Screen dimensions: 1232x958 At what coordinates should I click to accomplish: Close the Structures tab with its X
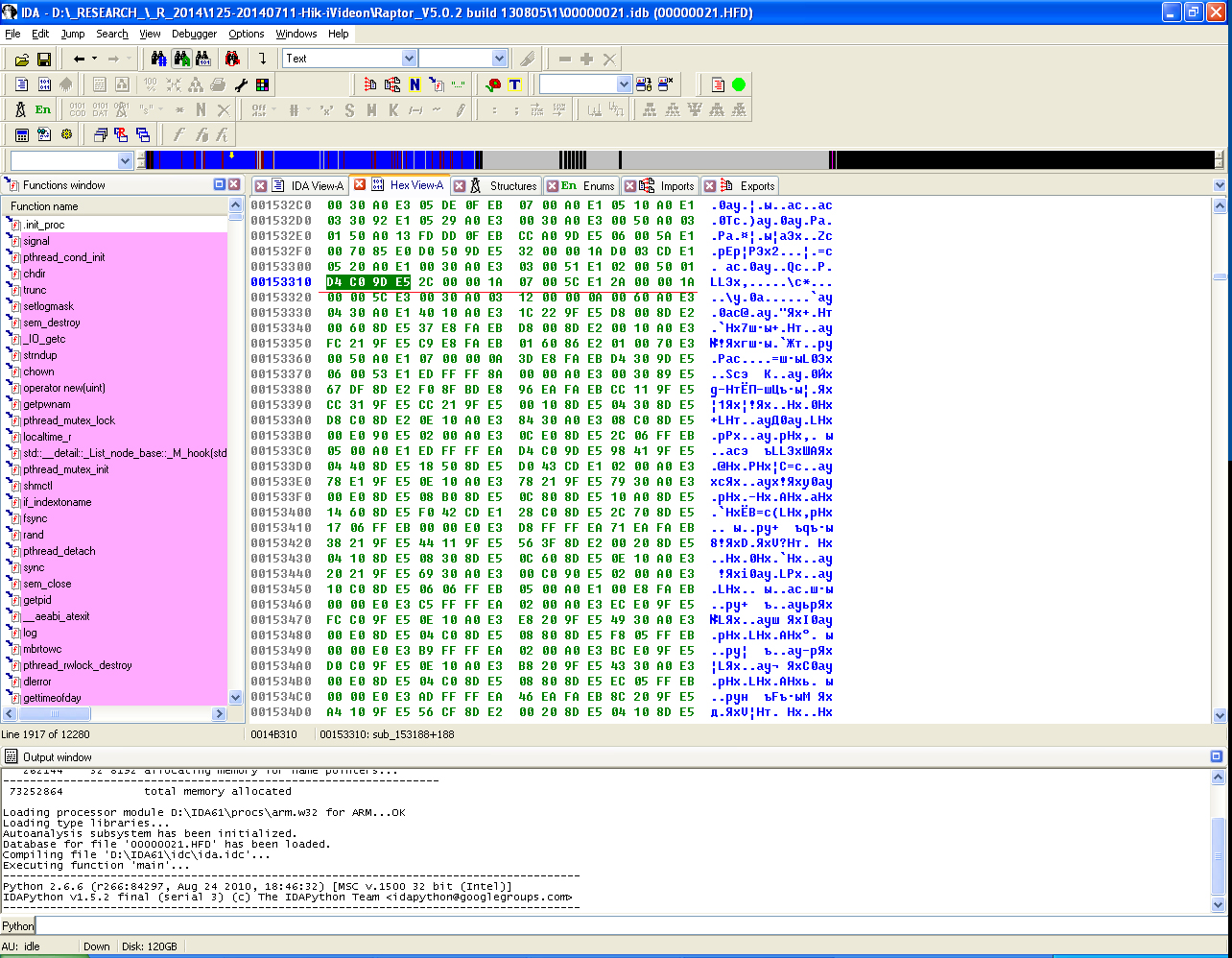point(460,185)
